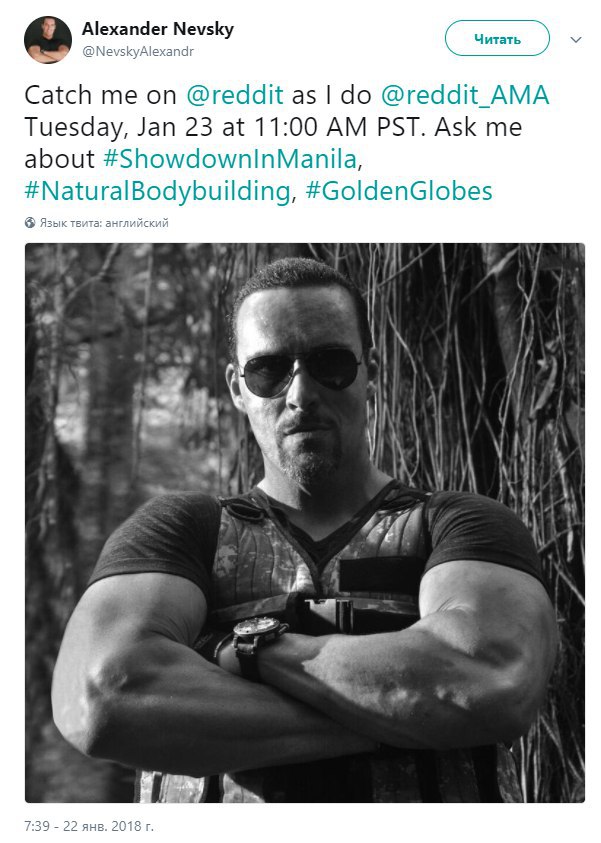Viewport: 601px width, 843px height.
Task: Click the Язык твита: английский label
Action: (104, 223)
